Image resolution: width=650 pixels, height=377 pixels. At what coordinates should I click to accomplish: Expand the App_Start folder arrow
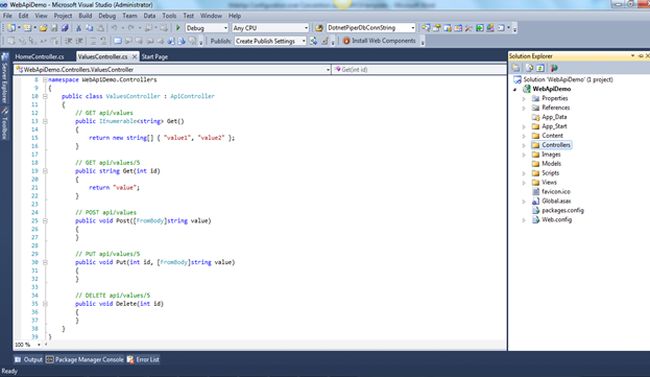click(x=524, y=126)
